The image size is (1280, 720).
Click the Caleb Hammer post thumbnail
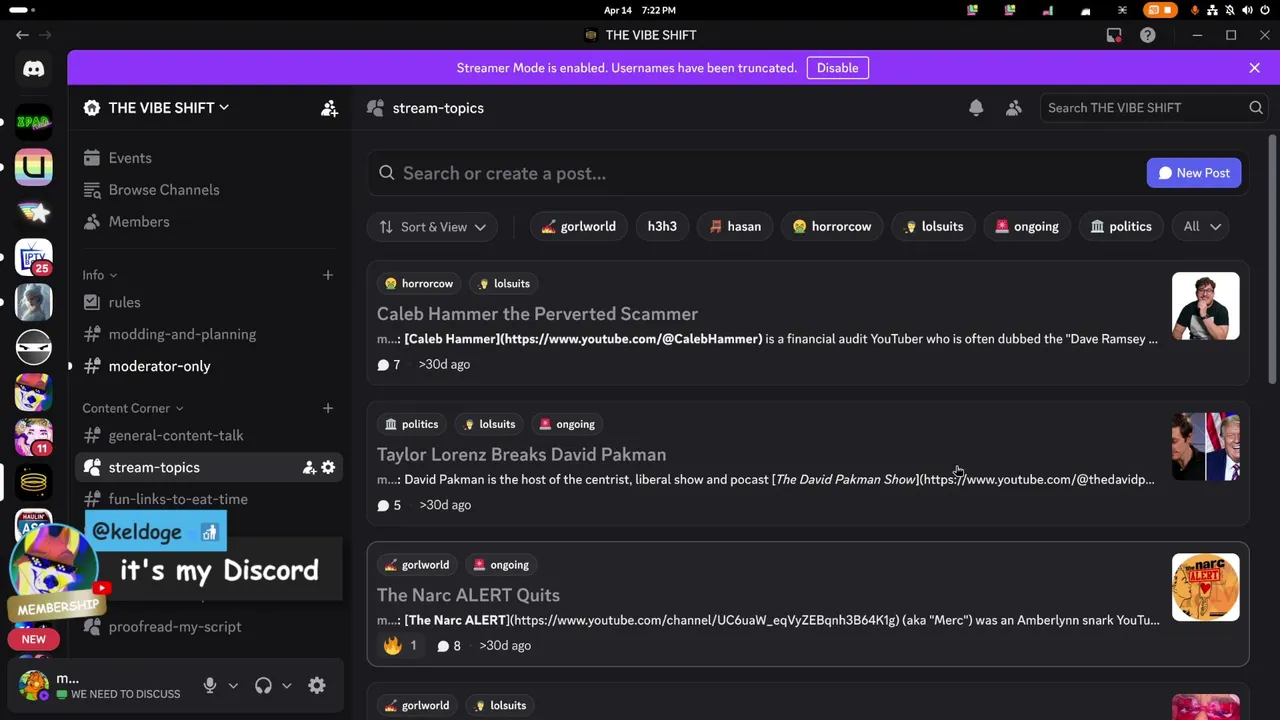click(1205, 306)
